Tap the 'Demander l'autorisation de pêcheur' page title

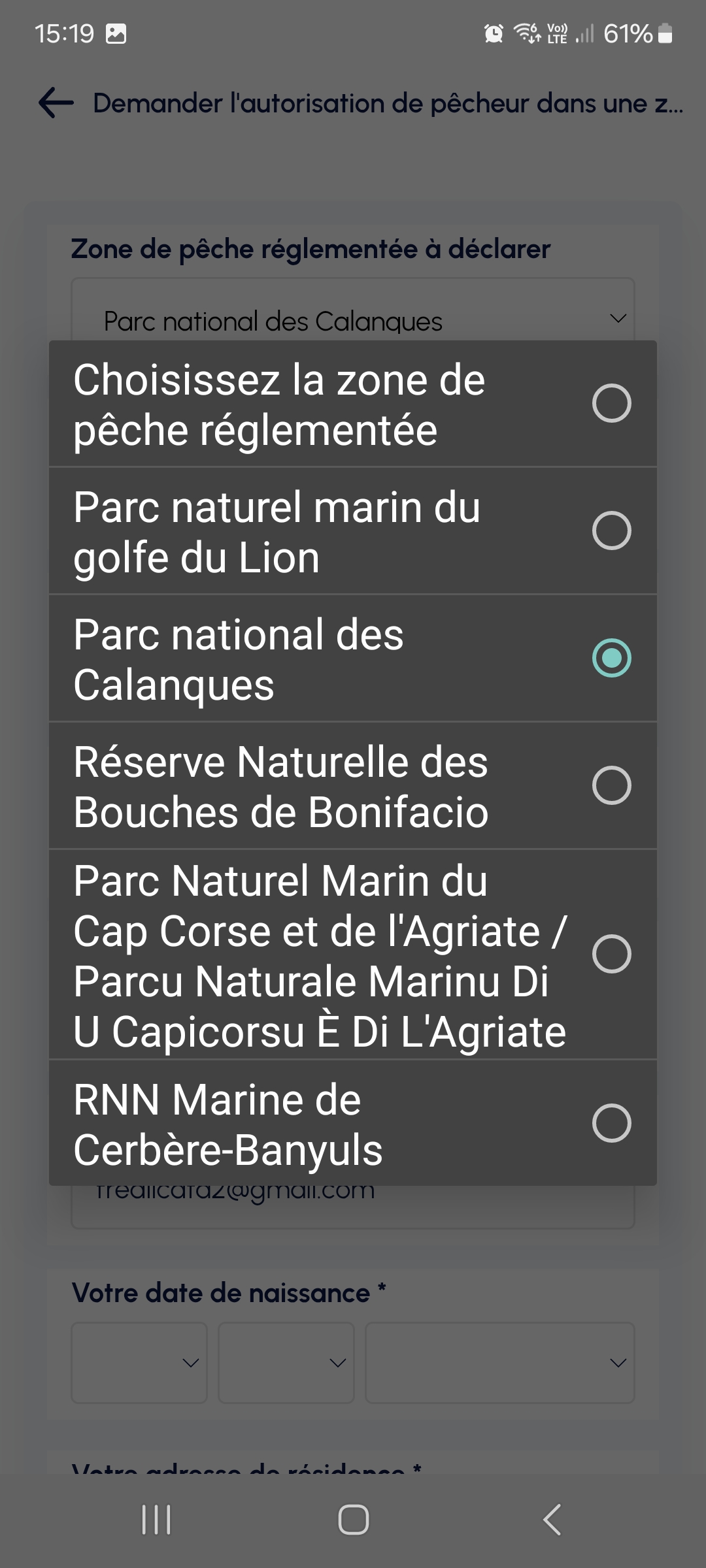[x=388, y=103]
